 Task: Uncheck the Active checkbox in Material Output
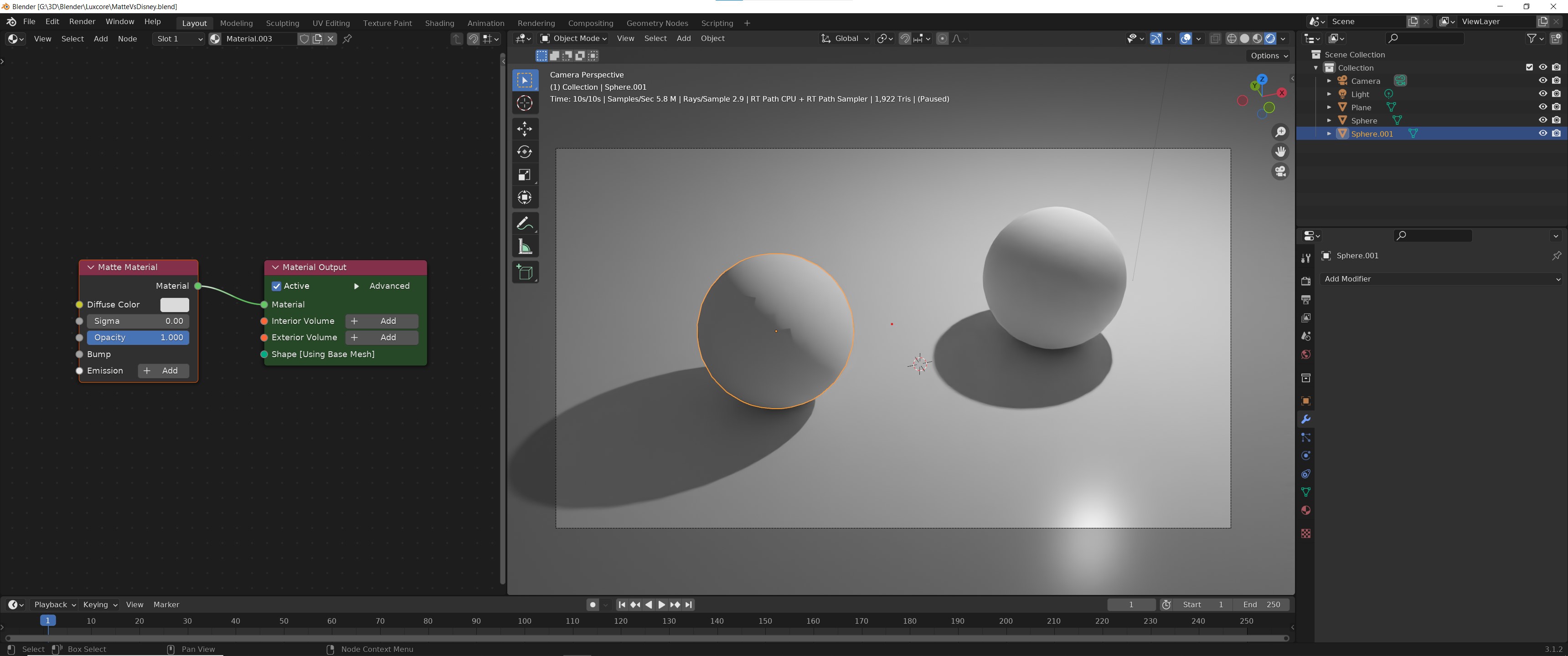pyautogui.click(x=276, y=286)
